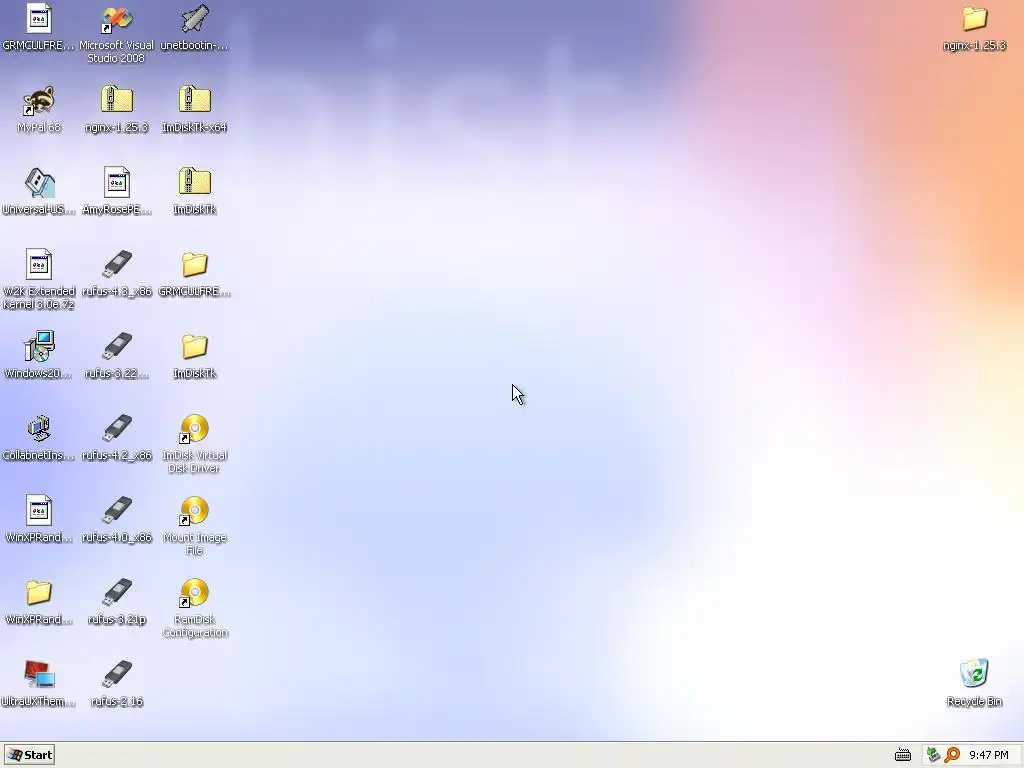The height and width of the screenshot is (768, 1024).
Task: Select the rufus-4.2_x86 icon
Action: [116, 429]
